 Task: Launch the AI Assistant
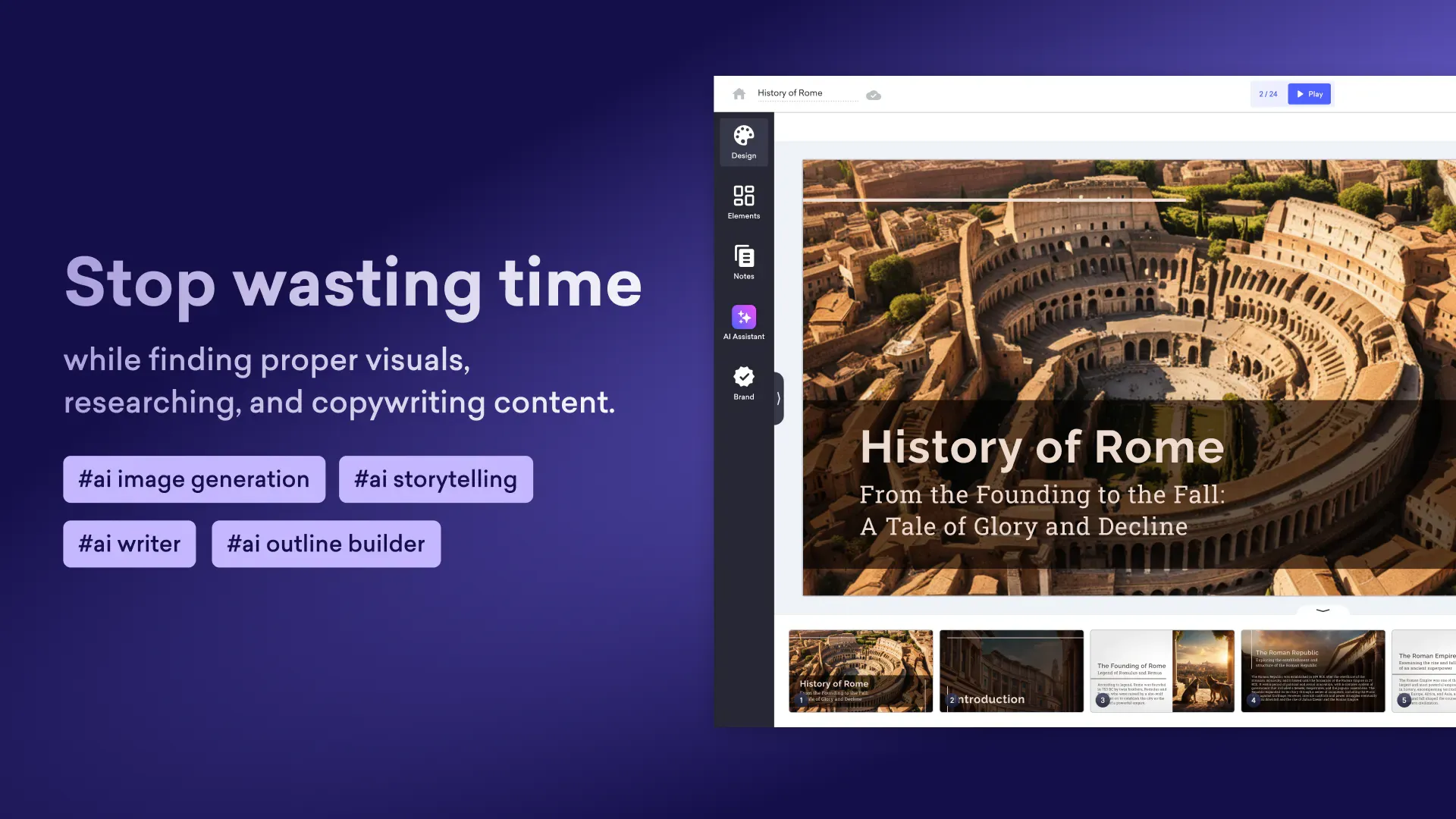743,322
